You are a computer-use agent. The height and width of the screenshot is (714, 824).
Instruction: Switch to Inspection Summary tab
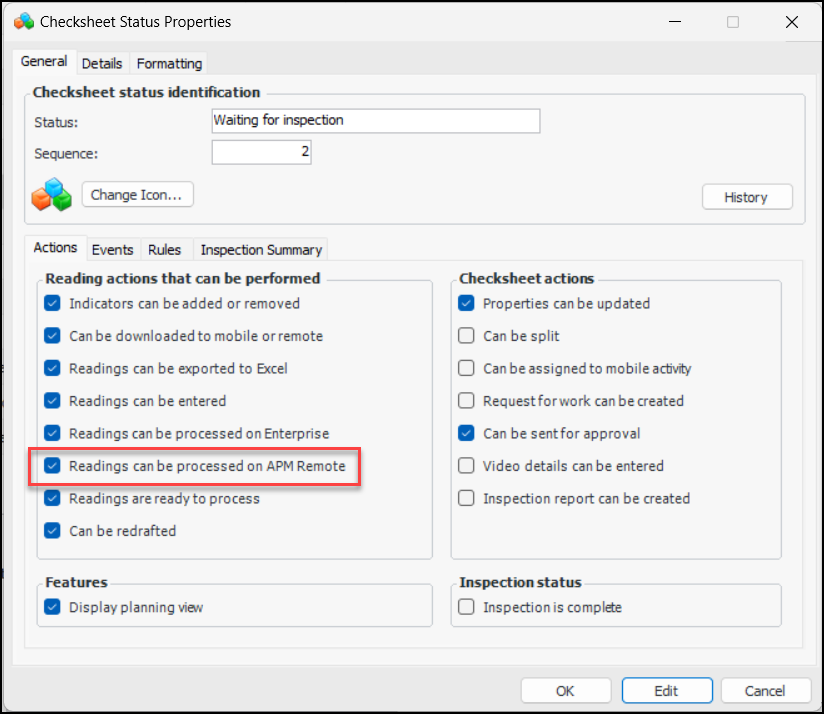click(261, 250)
